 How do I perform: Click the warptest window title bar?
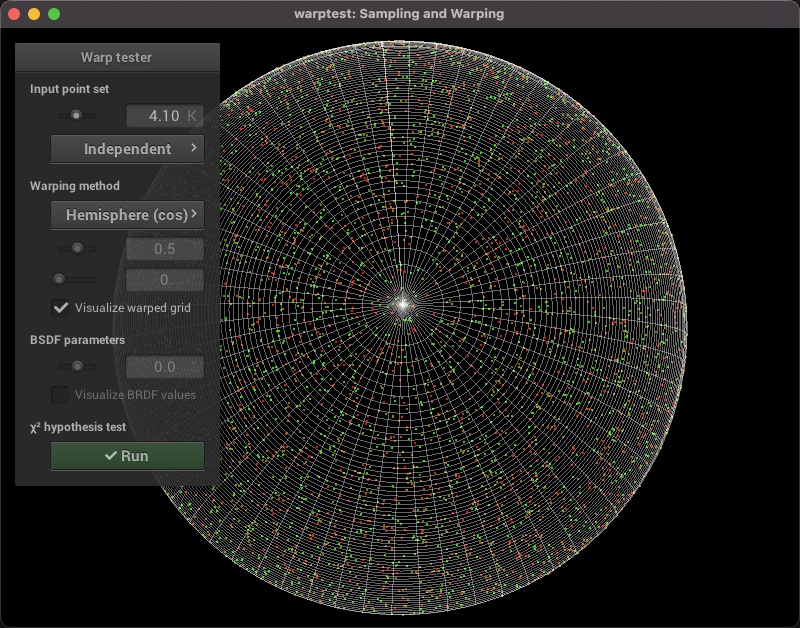tap(400, 14)
